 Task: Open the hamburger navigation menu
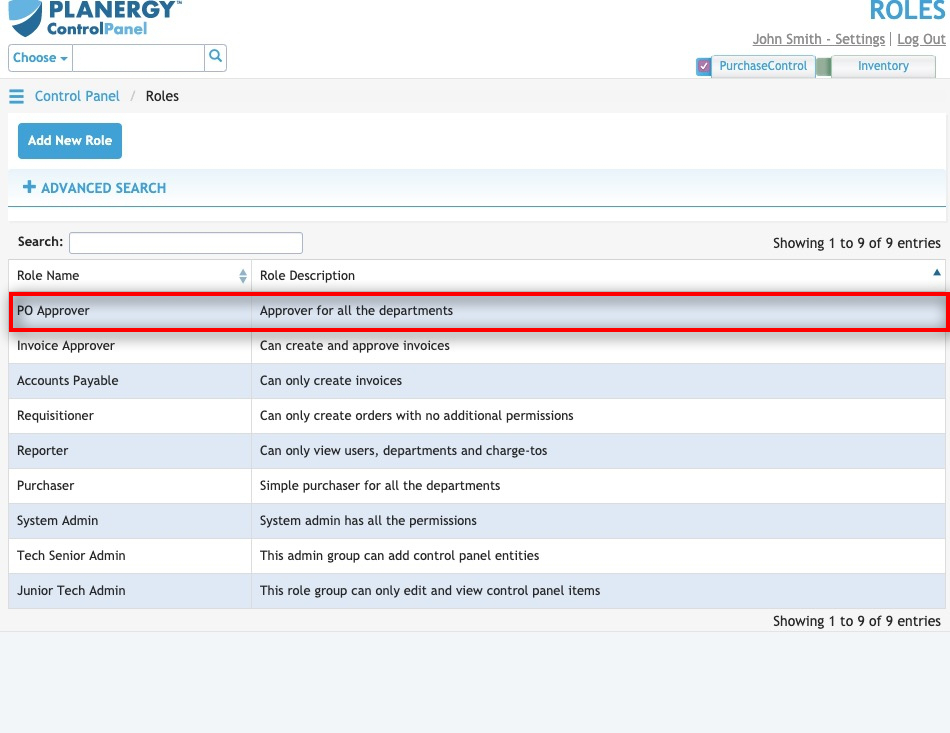point(16,96)
